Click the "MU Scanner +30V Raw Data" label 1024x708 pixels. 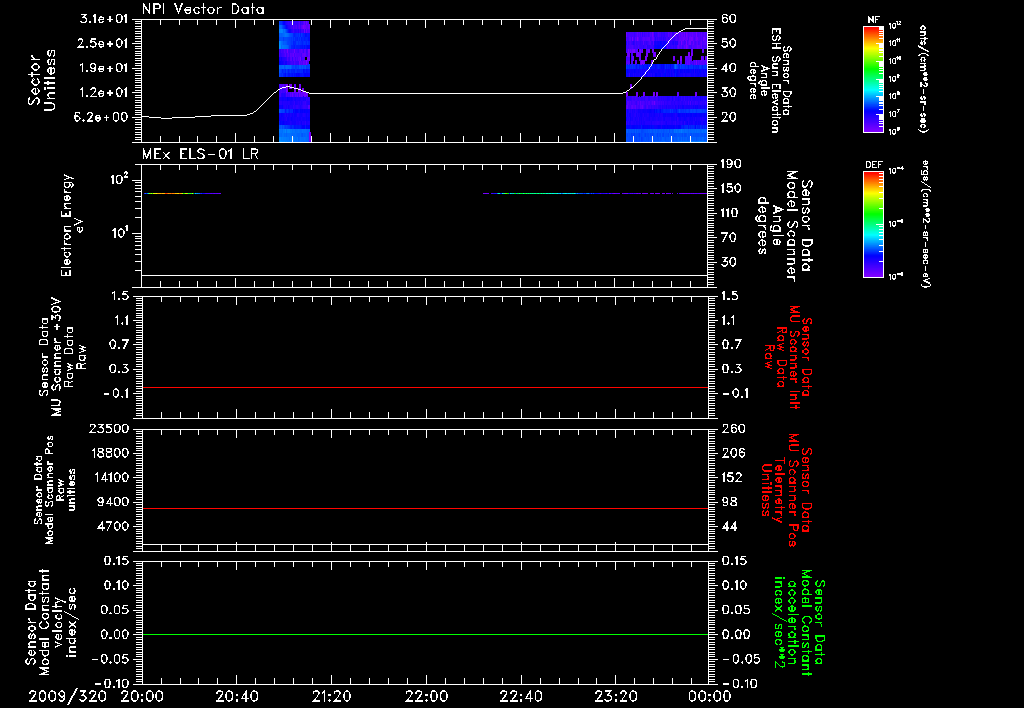pos(61,357)
